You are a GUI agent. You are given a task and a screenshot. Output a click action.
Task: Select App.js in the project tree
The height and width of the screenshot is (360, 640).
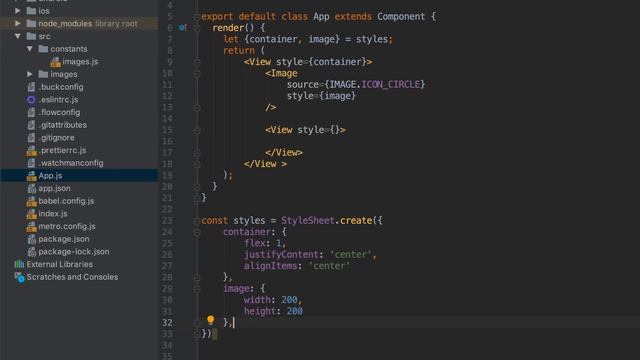pyautogui.click(x=50, y=176)
